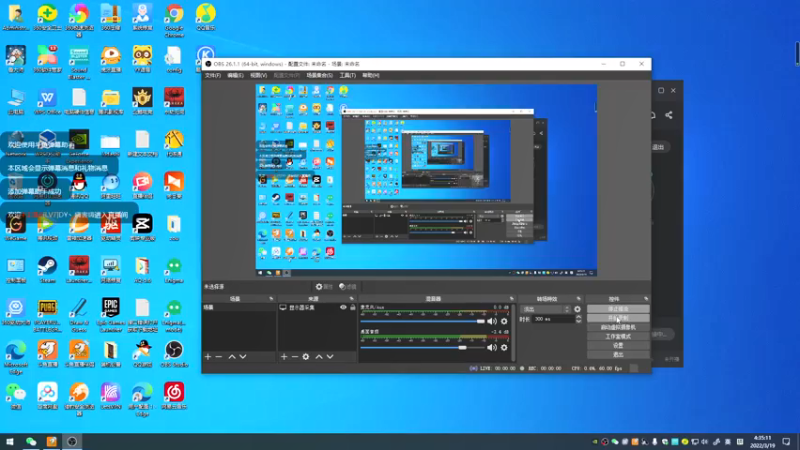Pop out the 混音器 dock with its header icon
Viewport: 800px width, 450px height.
click(x=511, y=299)
